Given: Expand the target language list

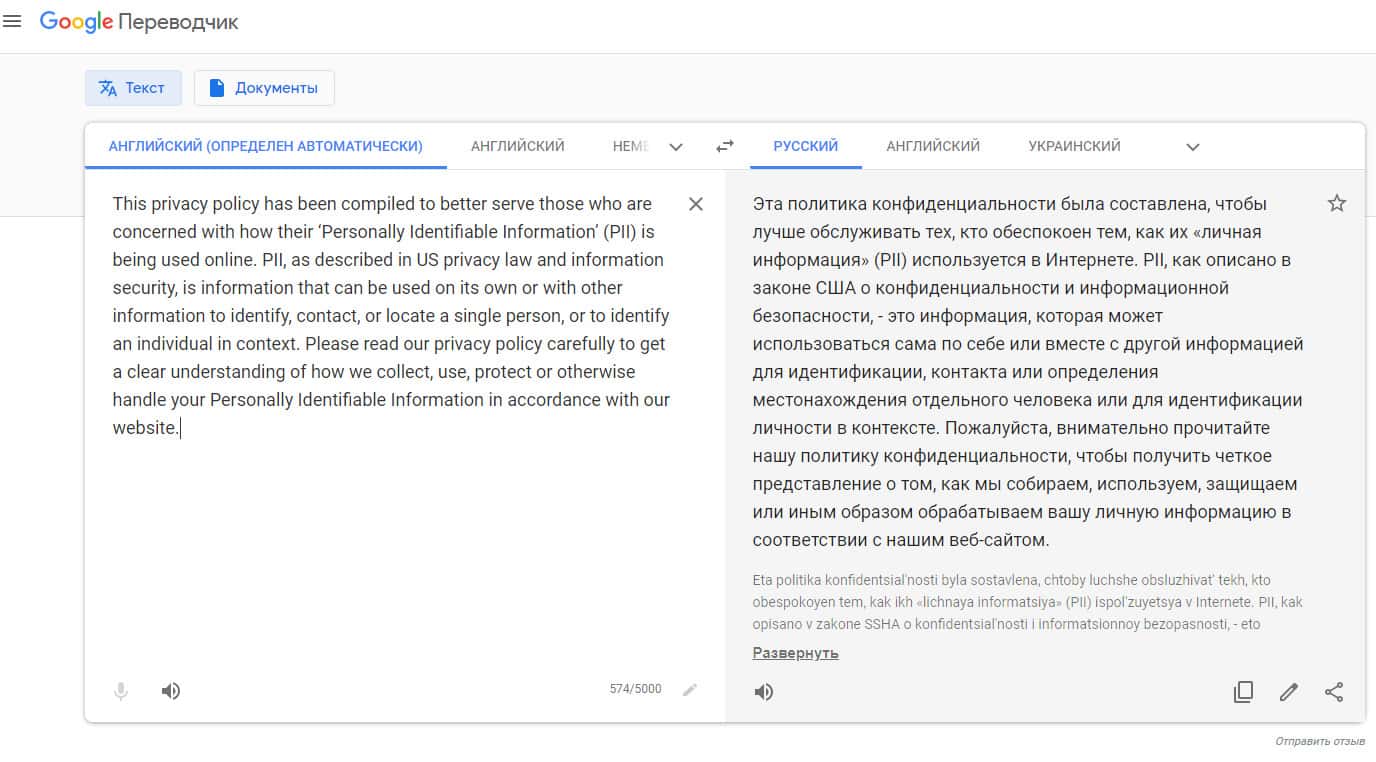Looking at the screenshot, I should click(x=1193, y=147).
